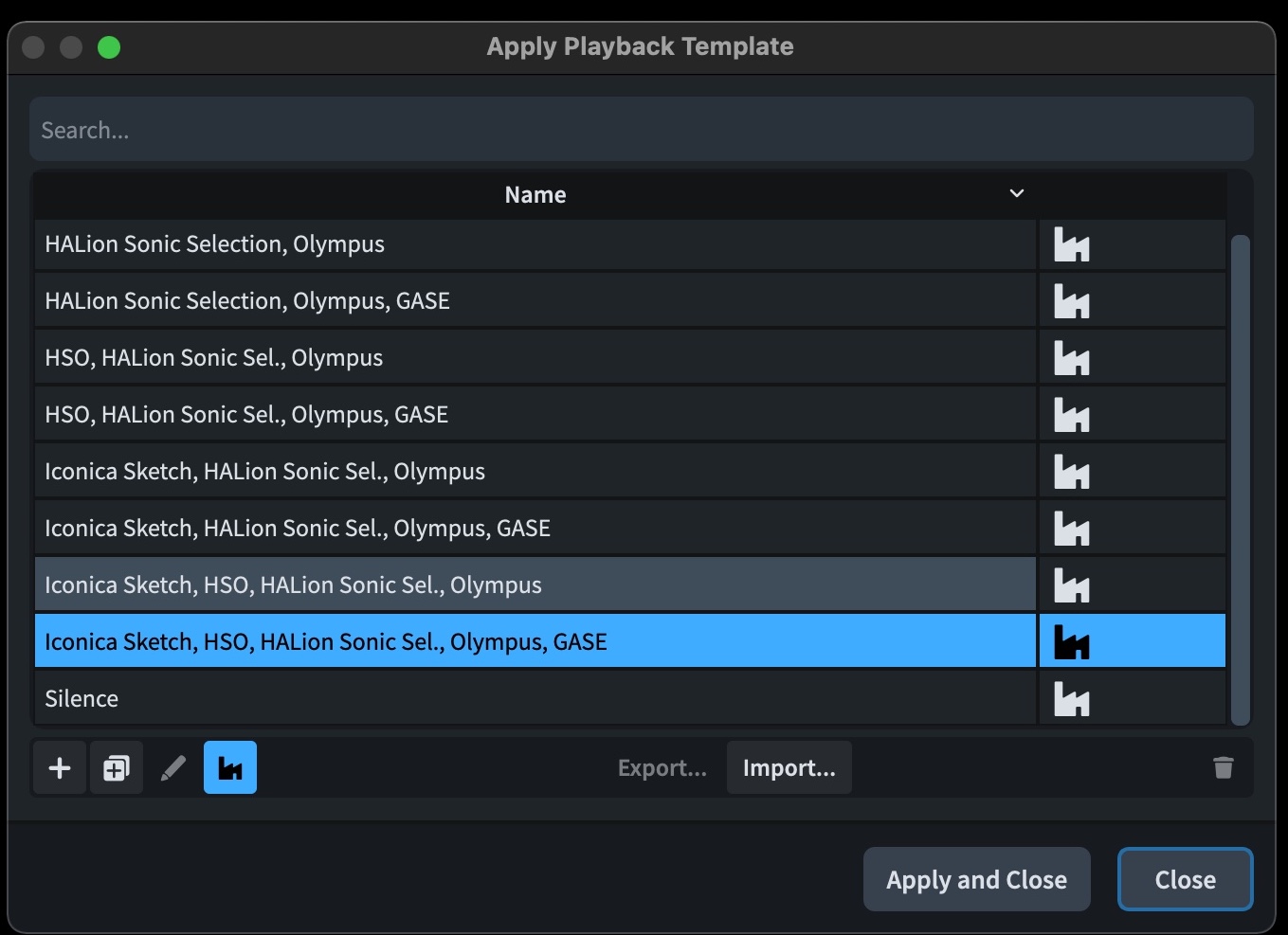Screen dimensions: 1288x935
Task: Toggle sort order with the Name column chevron
Action: (1017, 193)
